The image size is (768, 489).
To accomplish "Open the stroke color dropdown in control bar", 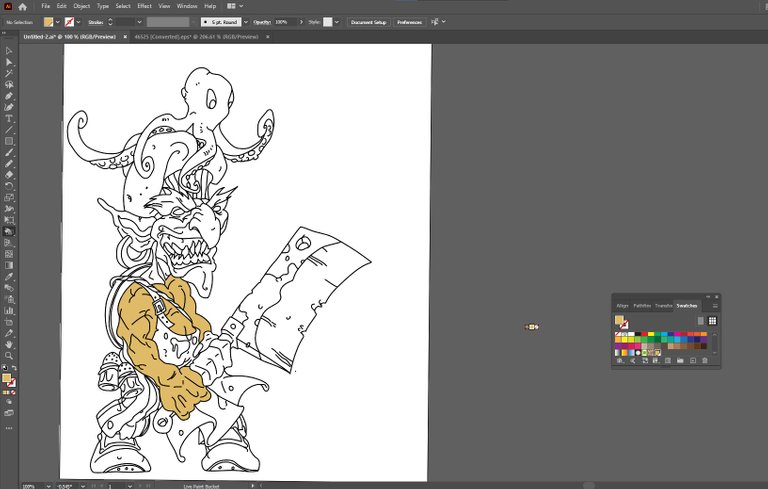I will coord(78,22).
